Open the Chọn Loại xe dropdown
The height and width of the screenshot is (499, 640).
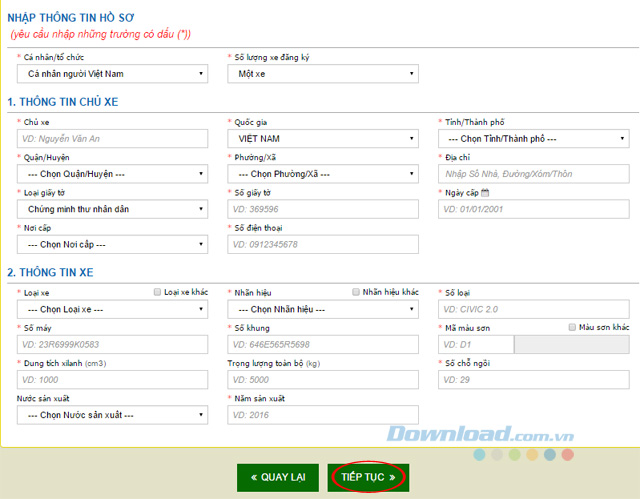pyautogui.click(x=113, y=309)
